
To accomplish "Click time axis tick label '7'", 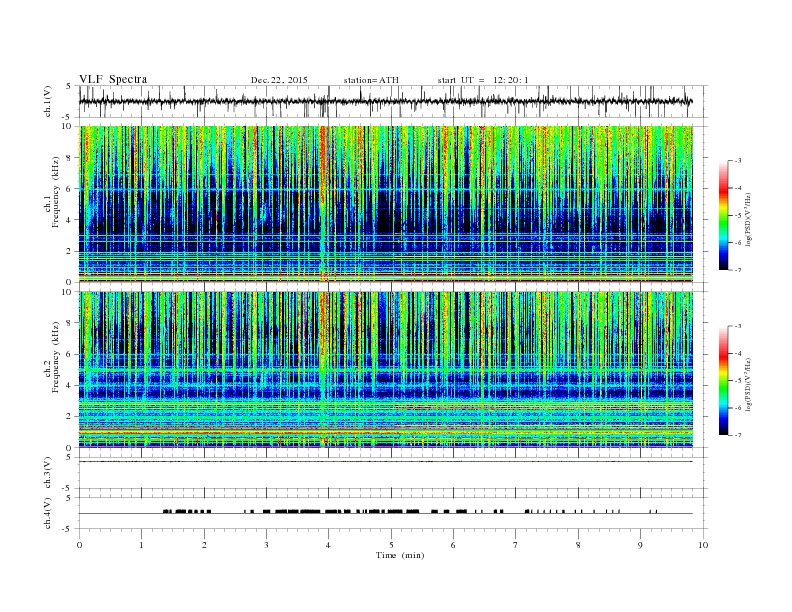I will tap(516, 545).
